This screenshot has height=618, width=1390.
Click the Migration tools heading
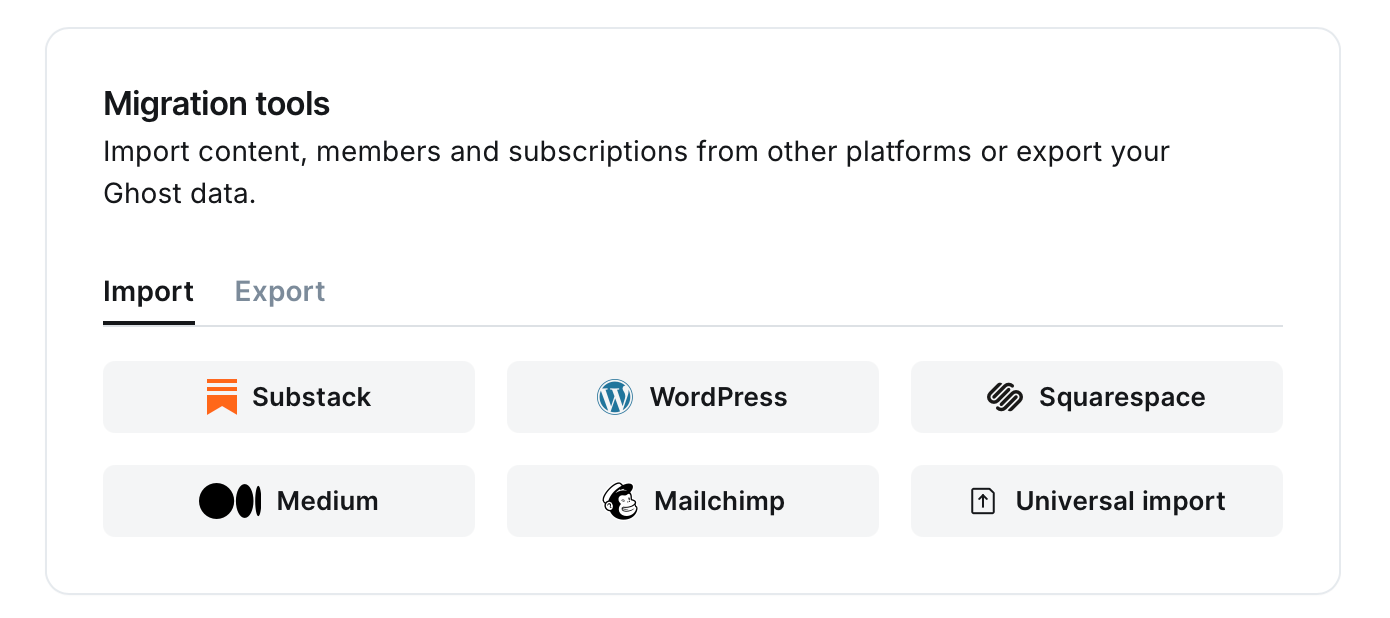(x=217, y=104)
